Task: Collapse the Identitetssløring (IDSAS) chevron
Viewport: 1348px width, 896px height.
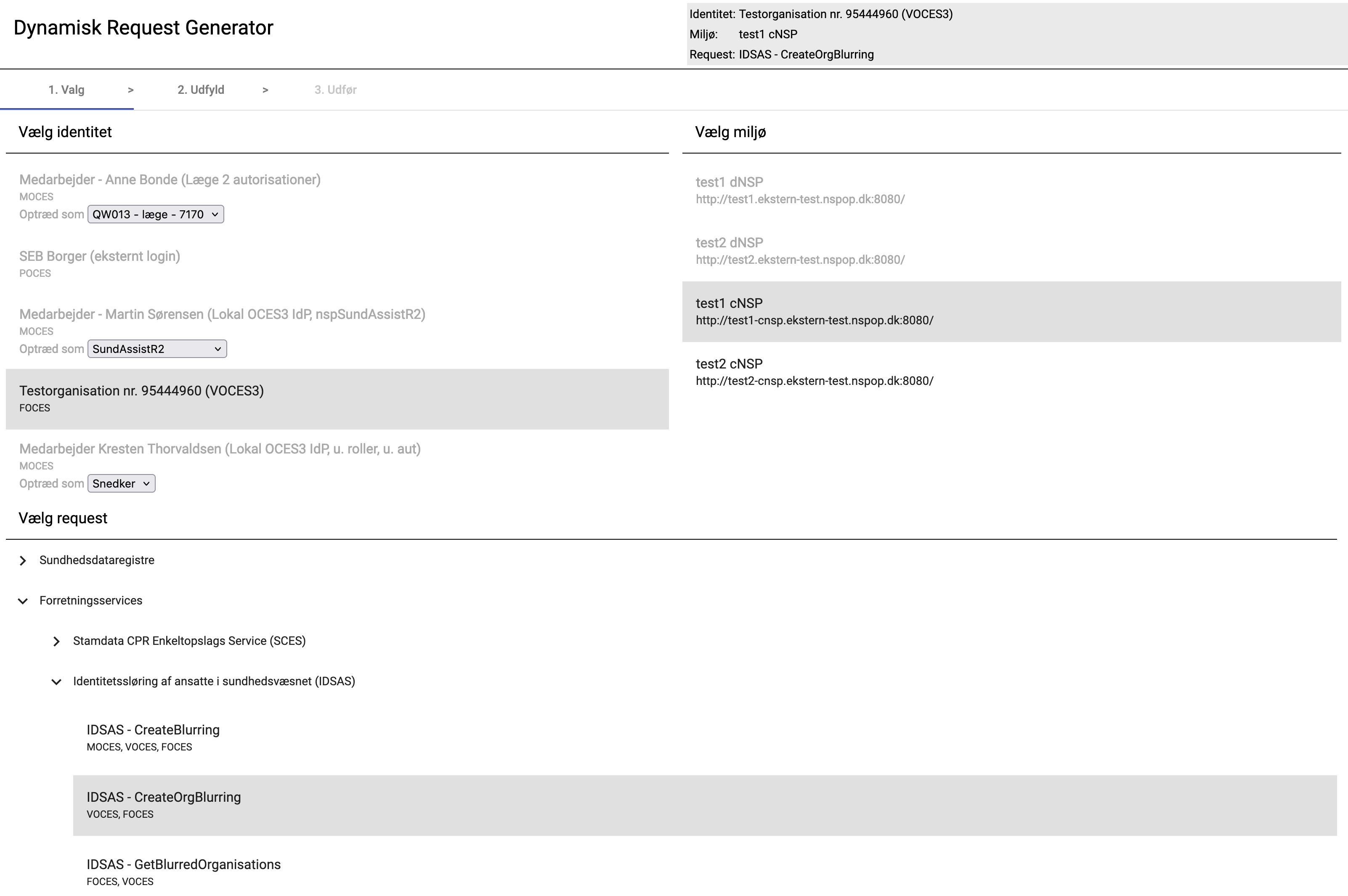Action: pos(56,682)
